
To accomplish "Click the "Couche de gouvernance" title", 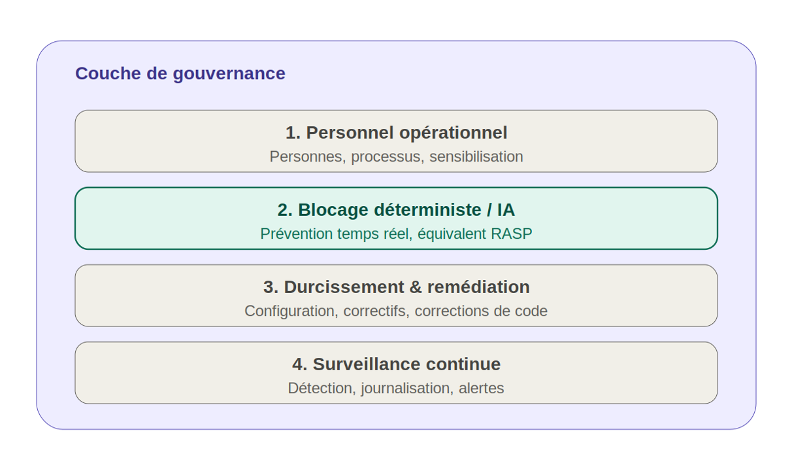I will (x=180, y=74).
